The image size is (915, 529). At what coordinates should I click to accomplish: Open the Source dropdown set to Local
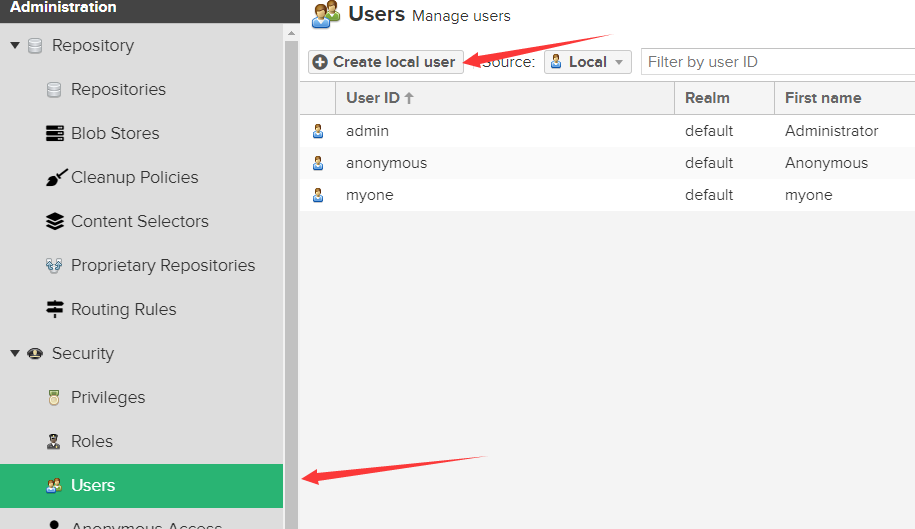pos(588,62)
